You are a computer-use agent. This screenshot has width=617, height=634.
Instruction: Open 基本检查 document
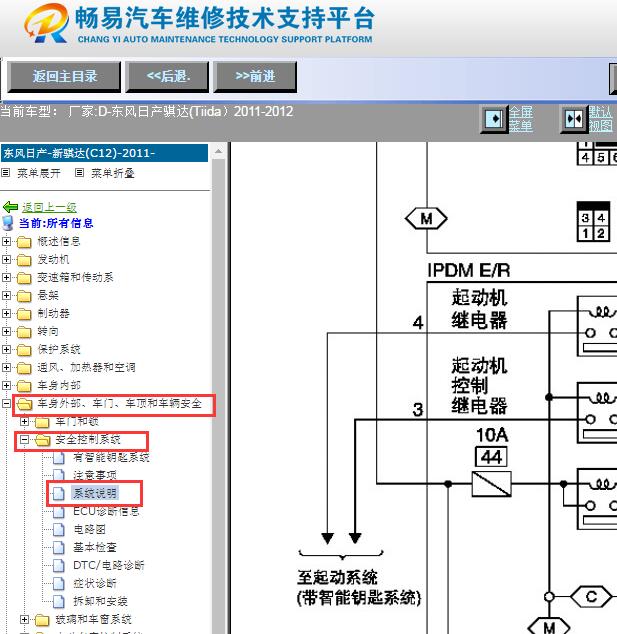(x=95, y=547)
